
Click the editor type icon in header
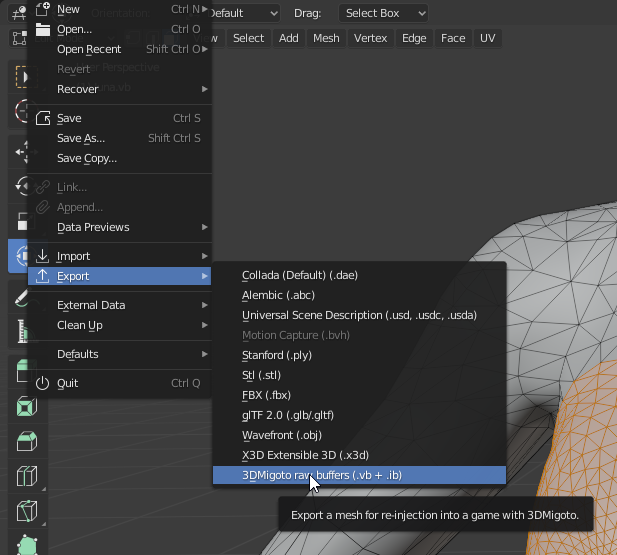(x=19, y=13)
